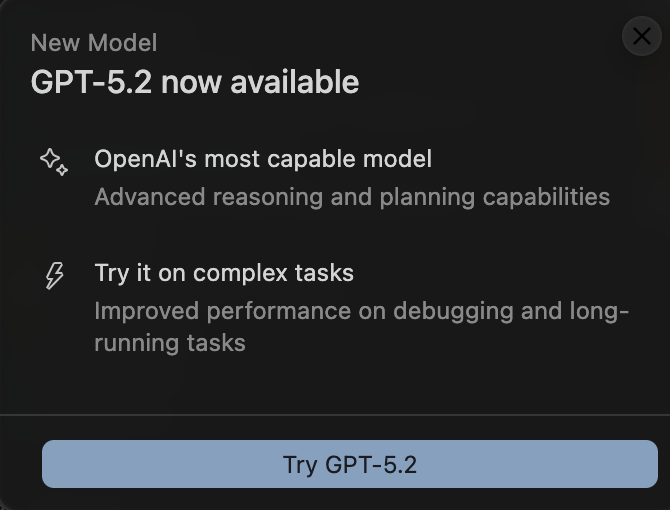Click "now available" in the popup heading

pyautogui.click(x=259, y=81)
